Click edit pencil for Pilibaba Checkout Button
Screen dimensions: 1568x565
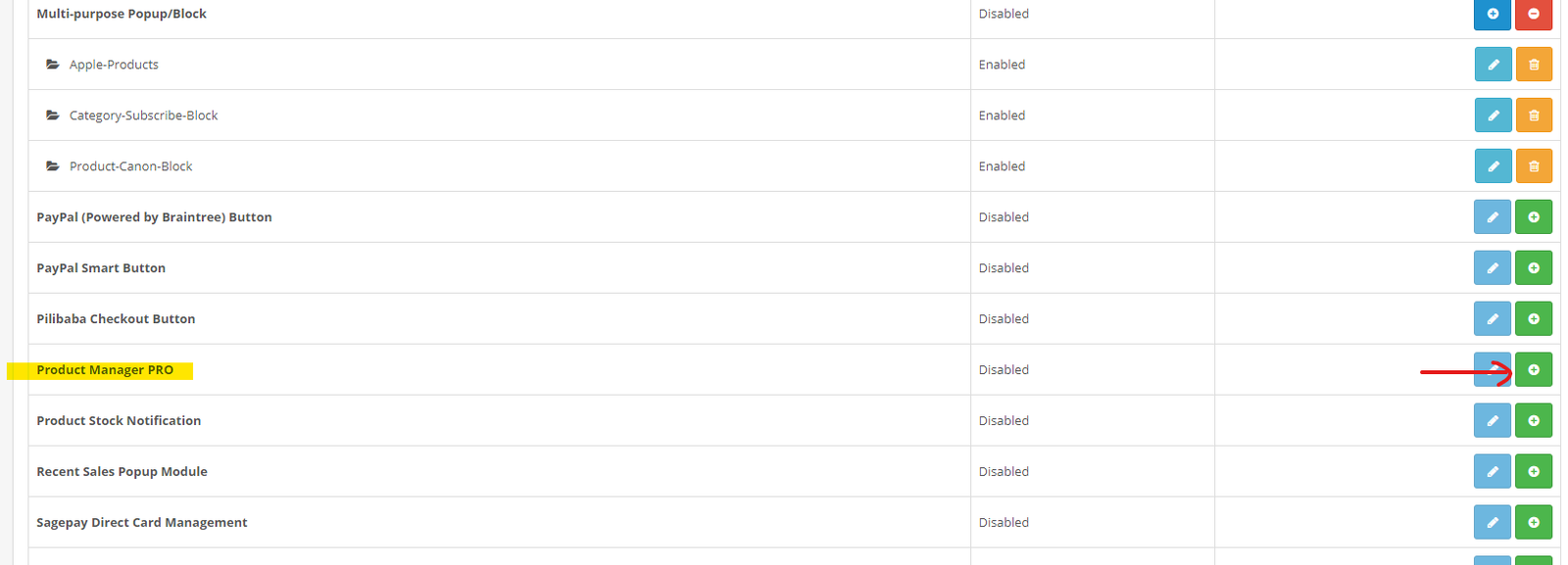point(1493,319)
